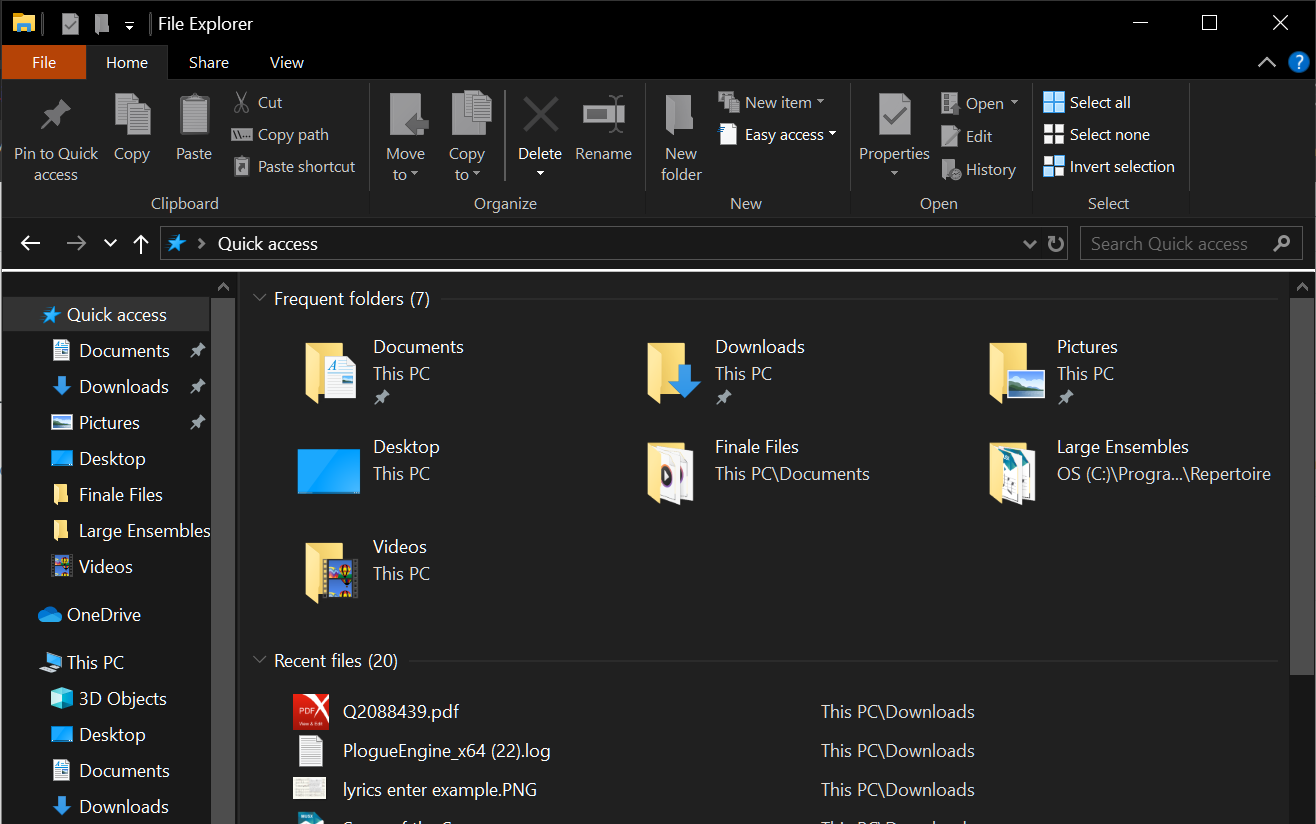Open the File tab
This screenshot has width=1316, height=824.
(44, 62)
